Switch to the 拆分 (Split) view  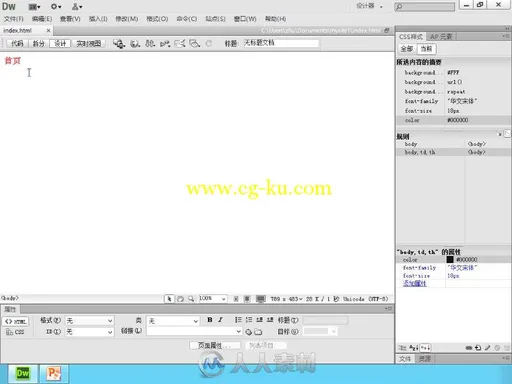[39, 43]
